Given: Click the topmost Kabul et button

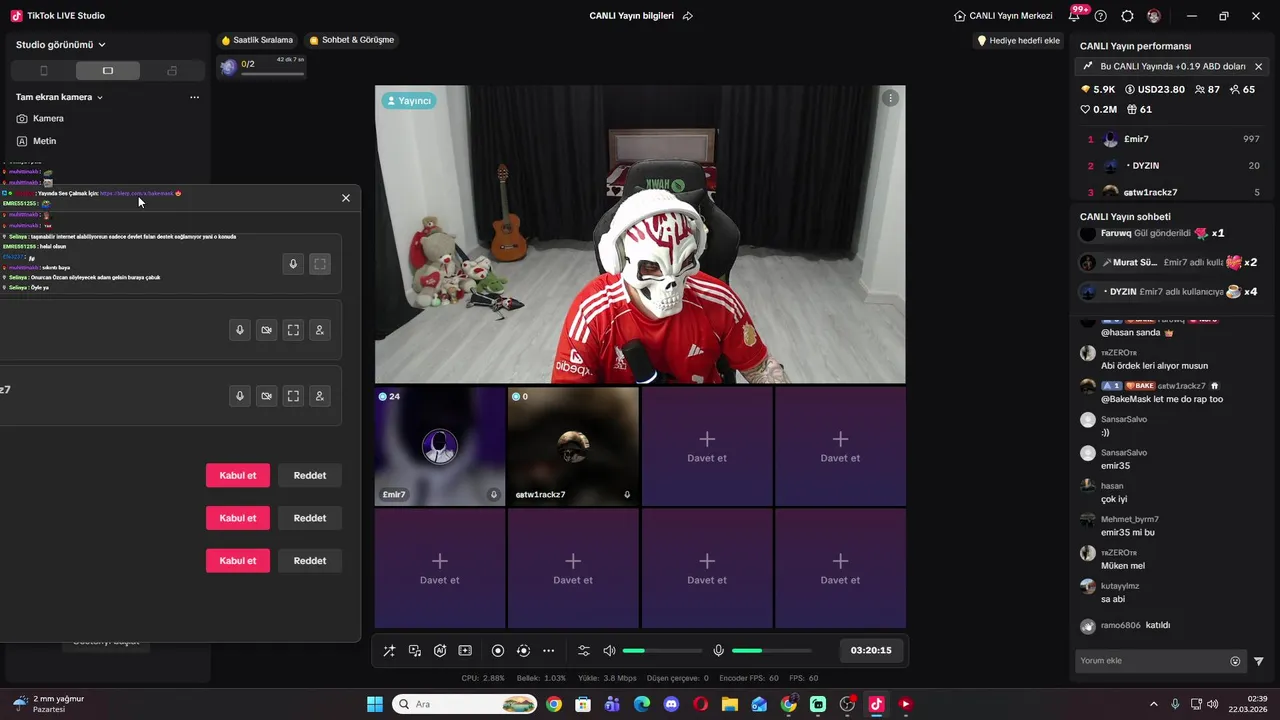Looking at the screenshot, I should click(238, 475).
